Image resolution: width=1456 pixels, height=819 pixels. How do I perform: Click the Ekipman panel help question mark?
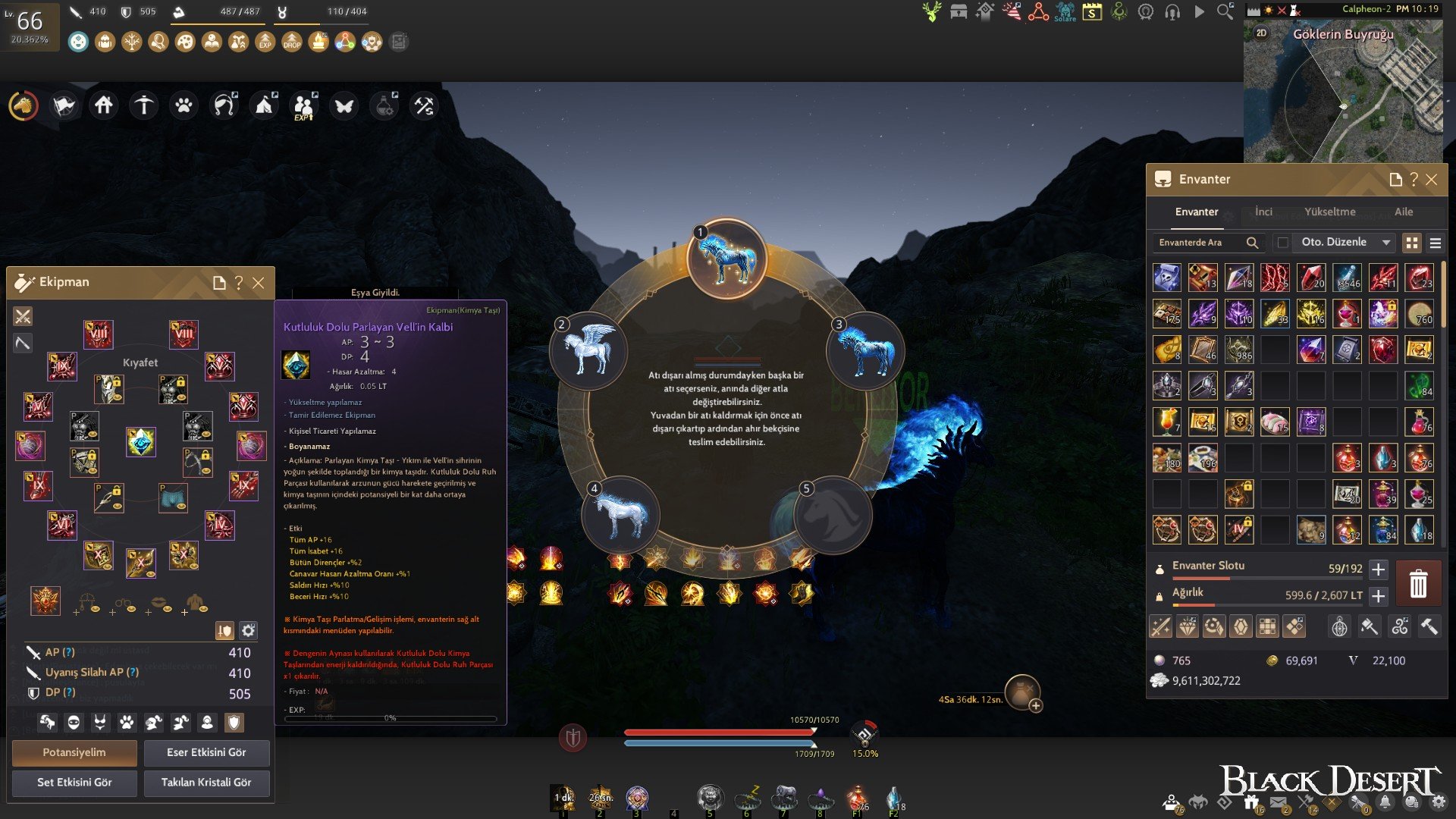pyautogui.click(x=239, y=283)
